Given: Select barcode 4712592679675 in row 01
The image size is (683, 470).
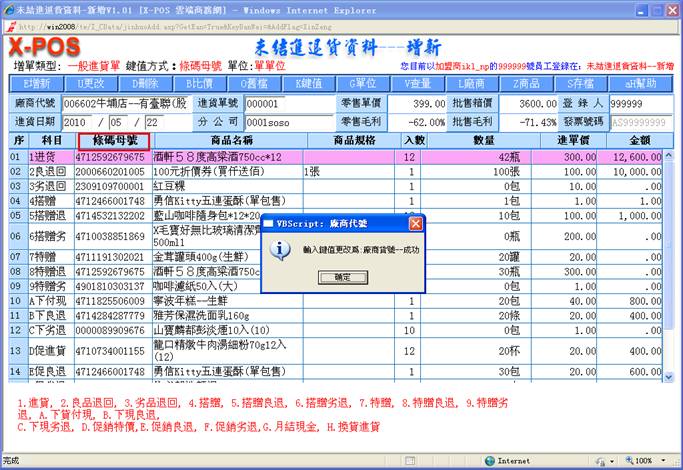Looking at the screenshot, I should [x=112, y=157].
